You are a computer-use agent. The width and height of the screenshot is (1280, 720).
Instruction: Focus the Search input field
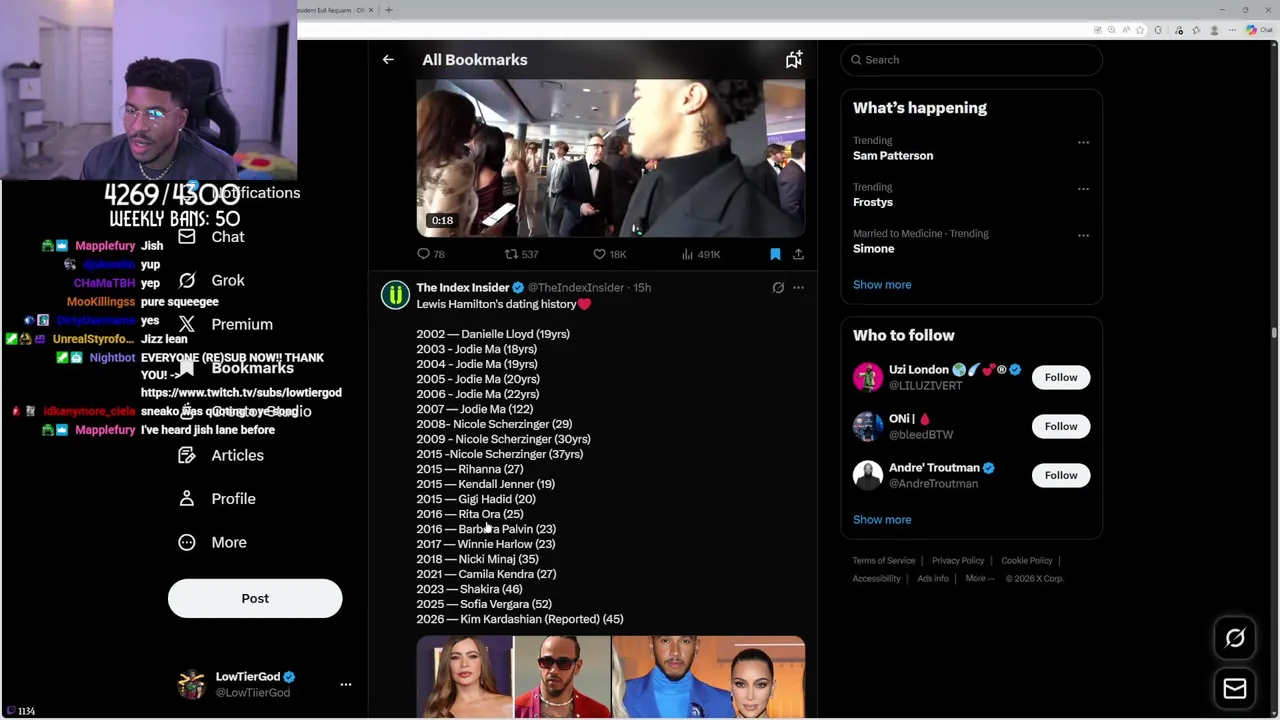972,60
